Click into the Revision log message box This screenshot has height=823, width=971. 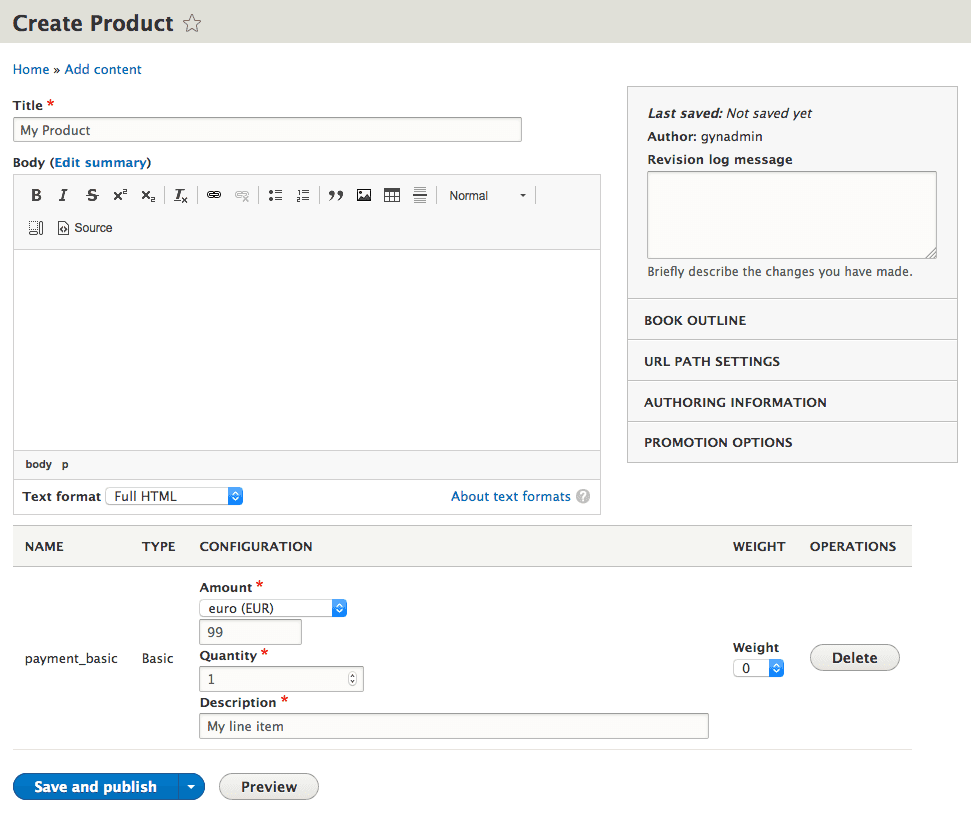pyautogui.click(x=791, y=215)
